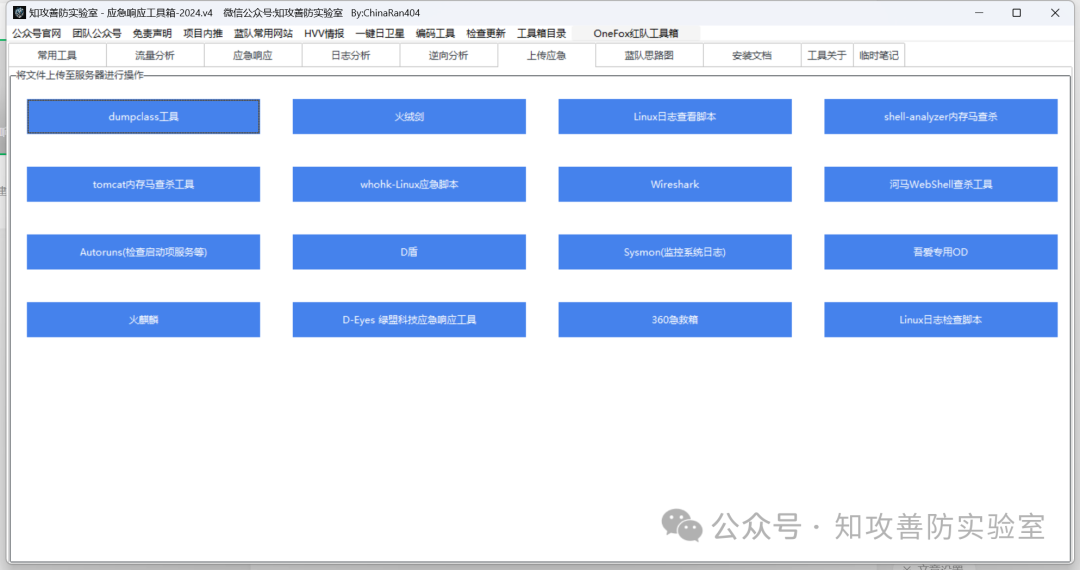
Task: Open the 火麒麟 tool
Action: click(x=143, y=319)
